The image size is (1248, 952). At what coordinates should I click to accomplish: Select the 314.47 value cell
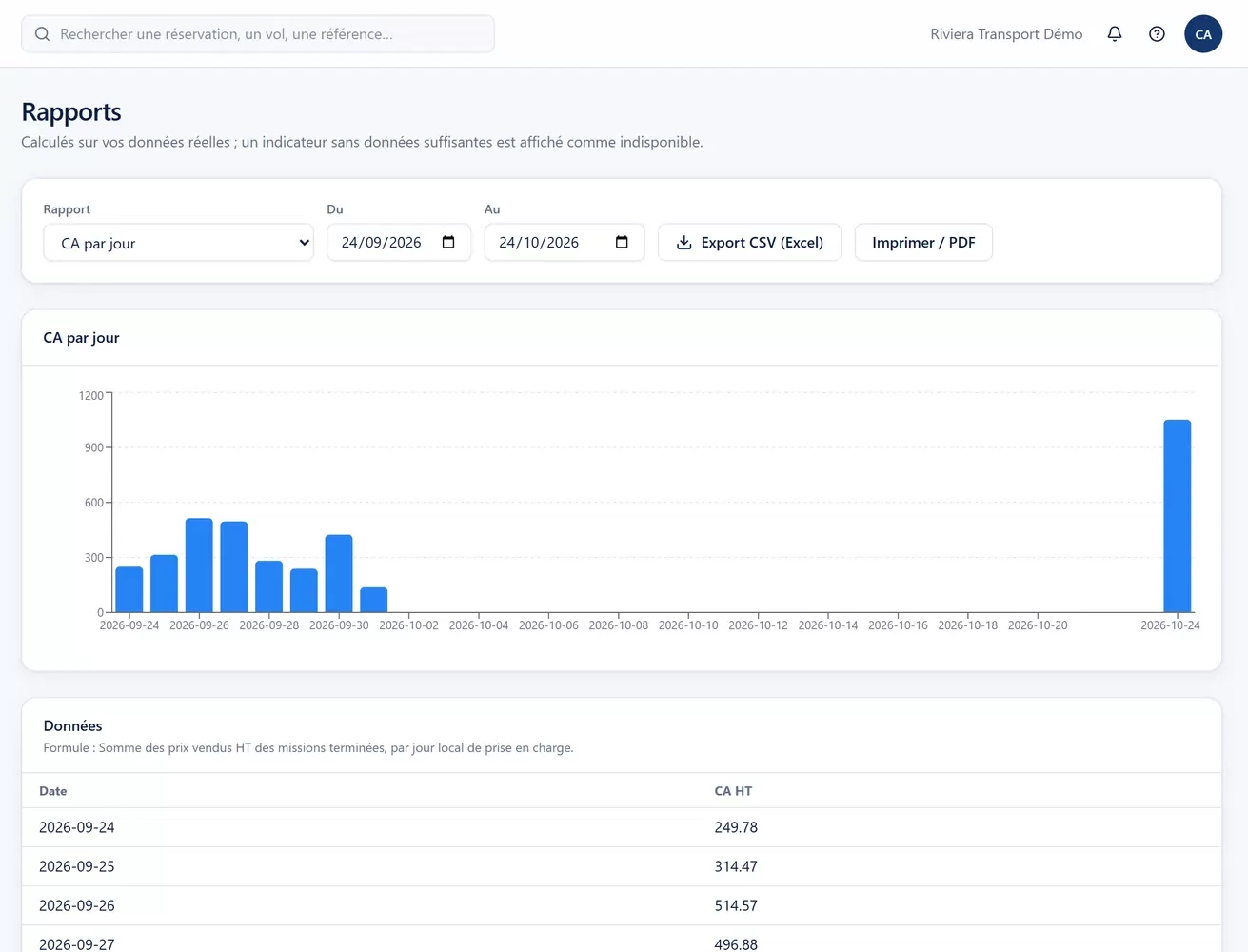736,866
